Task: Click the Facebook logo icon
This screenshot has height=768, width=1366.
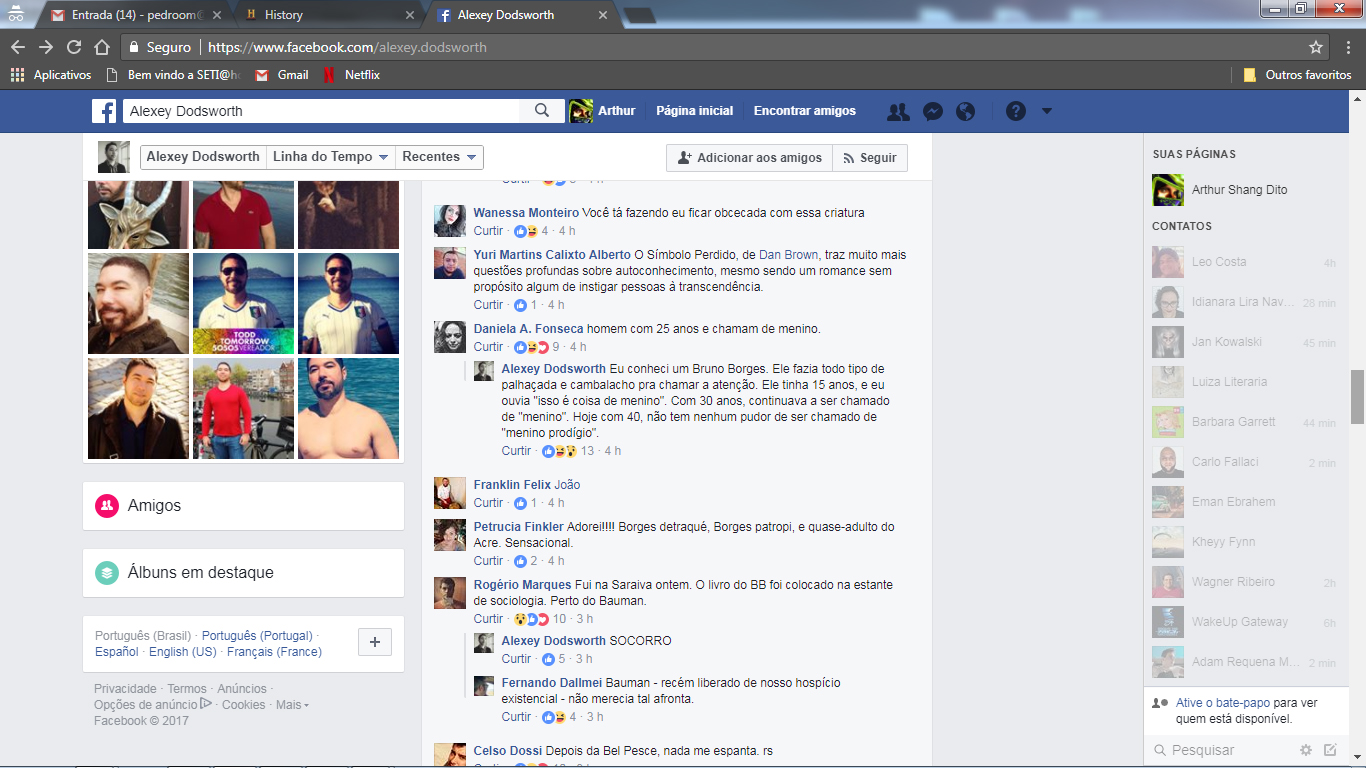Action: pyautogui.click(x=105, y=111)
